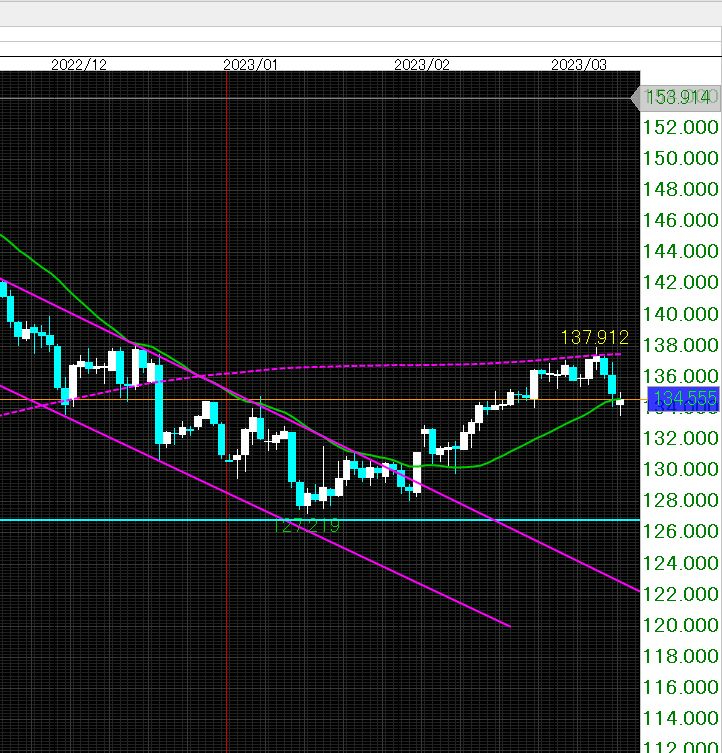Click the 128.000 axis price label
Screen dimensions: 722x753
pyautogui.click(x=680, y=500)
